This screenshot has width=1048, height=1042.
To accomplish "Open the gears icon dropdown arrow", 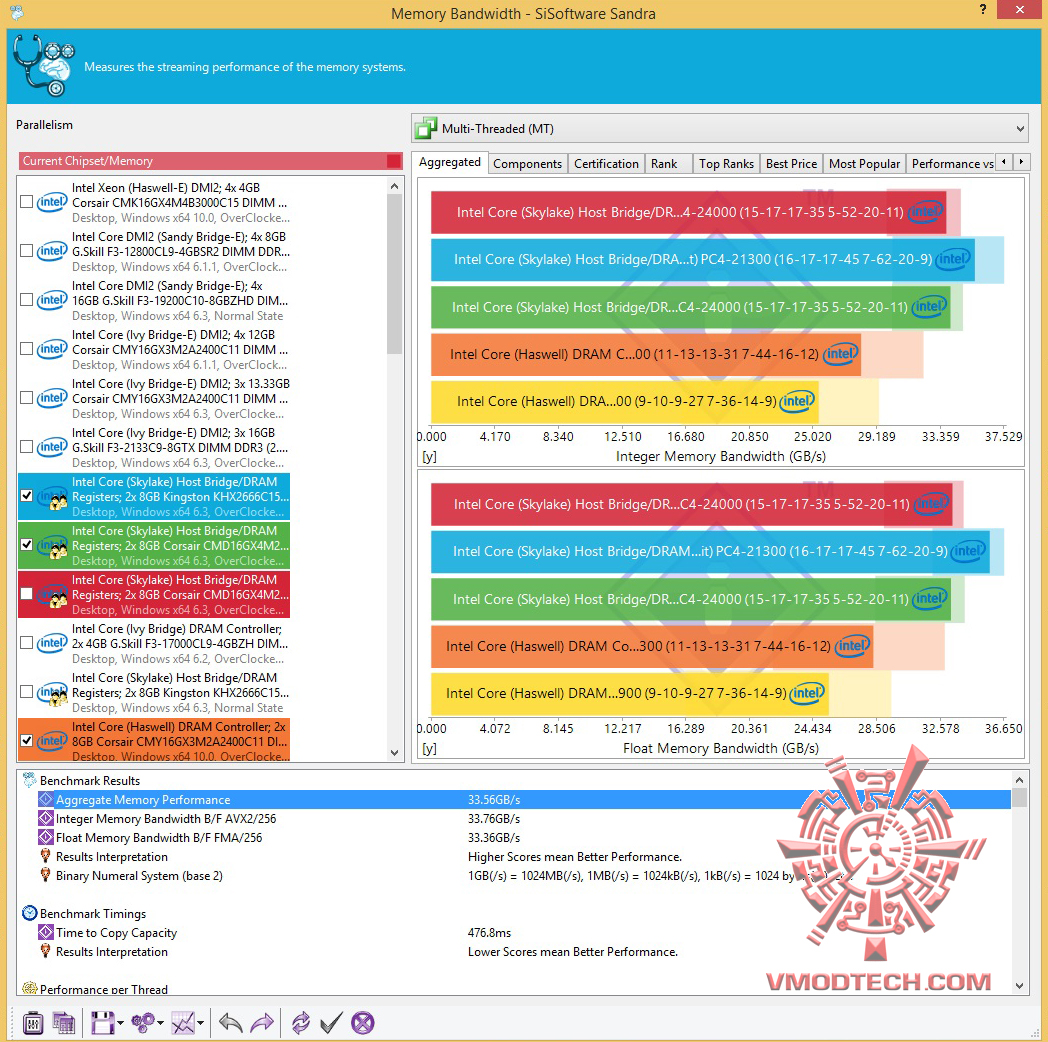I will 160,1023.
